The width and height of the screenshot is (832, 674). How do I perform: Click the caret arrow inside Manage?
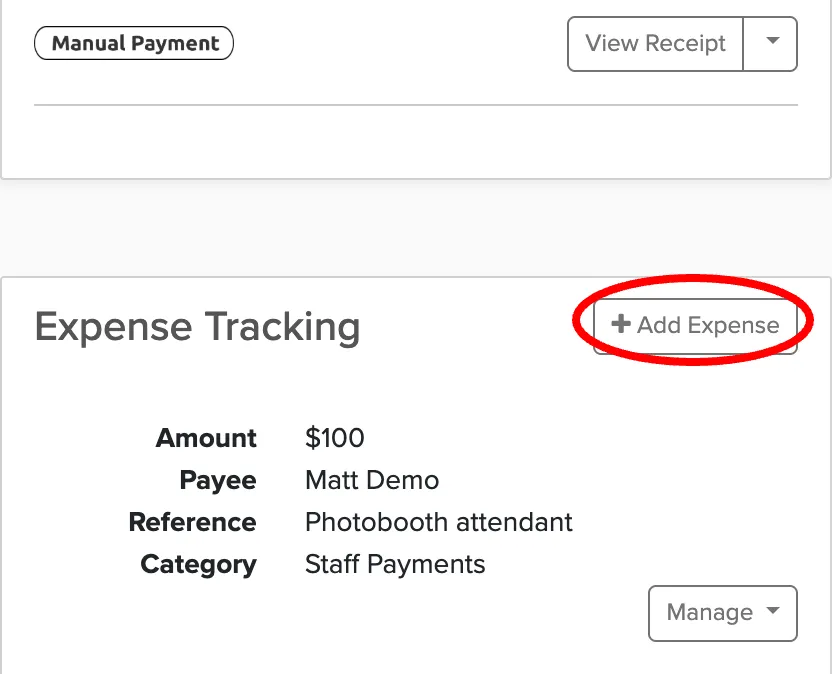774,610
